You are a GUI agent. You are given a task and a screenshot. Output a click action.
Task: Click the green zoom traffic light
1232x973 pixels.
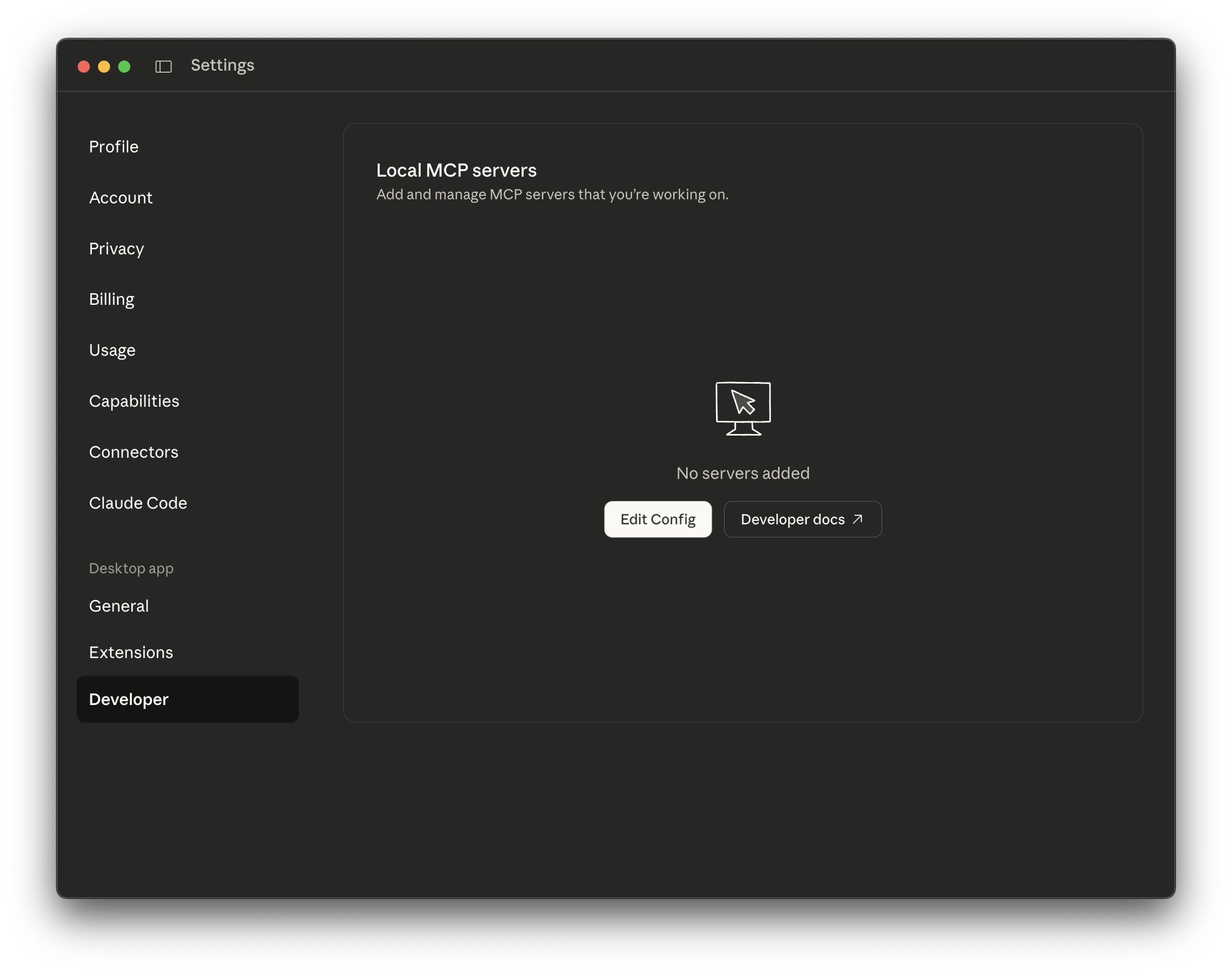click(x=124, y=66)
